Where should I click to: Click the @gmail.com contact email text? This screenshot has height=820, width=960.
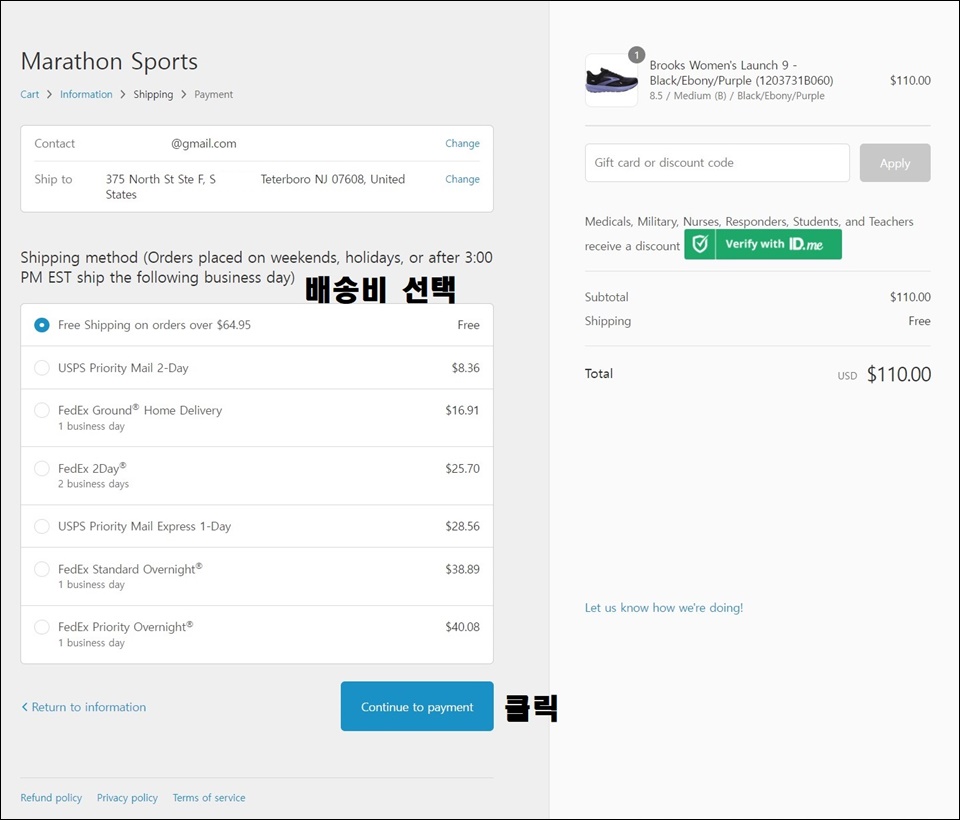click(x=204, y=143)
